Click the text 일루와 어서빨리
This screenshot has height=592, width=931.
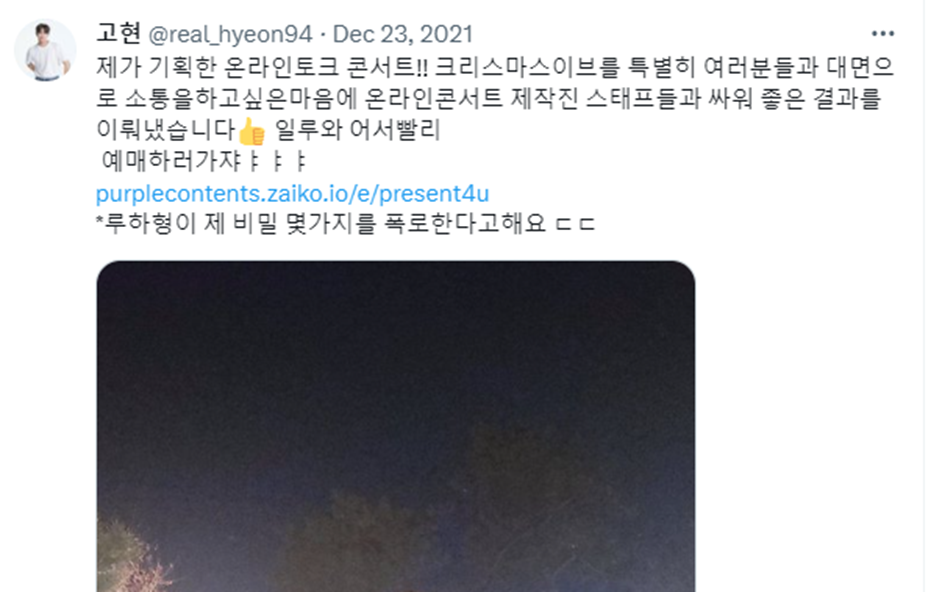(x=357, y=130)
